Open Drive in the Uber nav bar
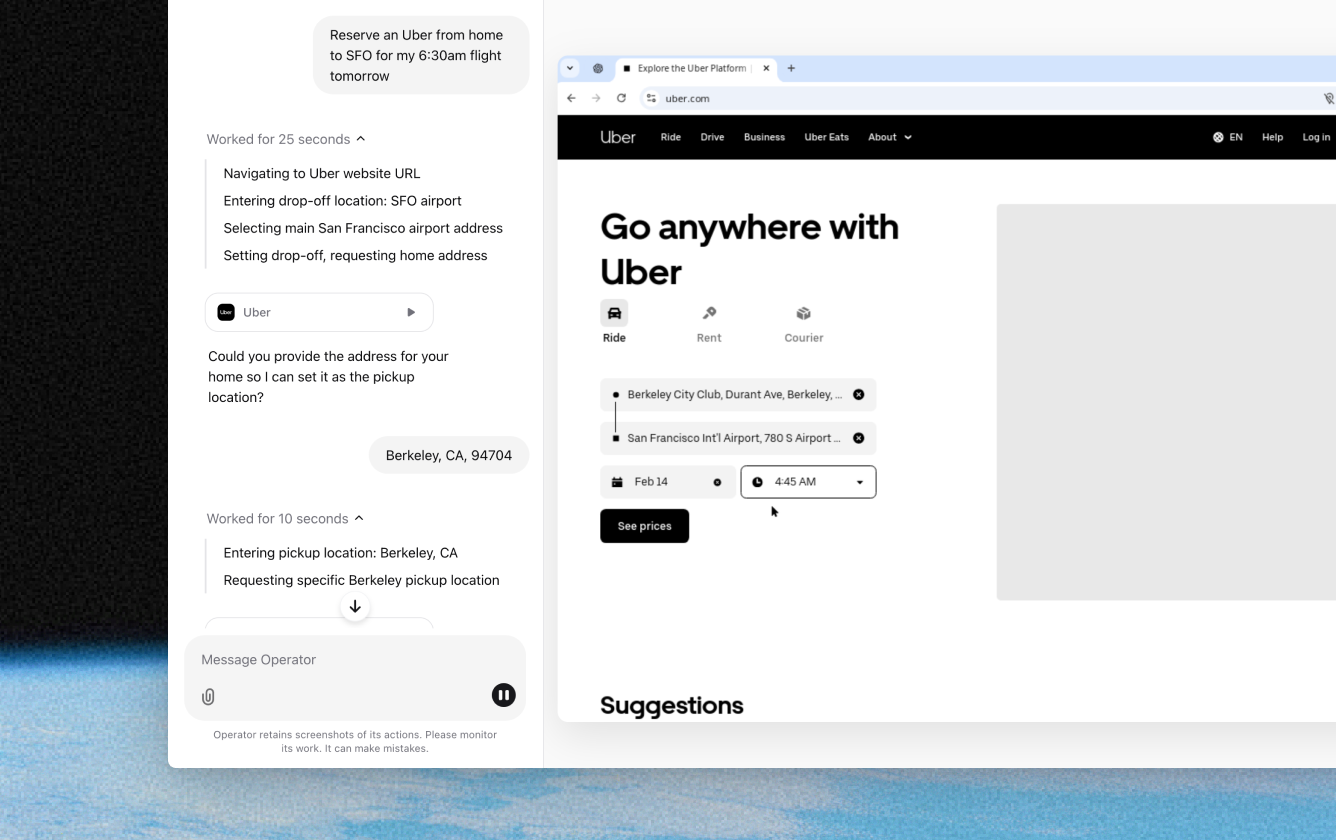The image size is (1336, 840). pyautogui.click(x=712, y=137)
